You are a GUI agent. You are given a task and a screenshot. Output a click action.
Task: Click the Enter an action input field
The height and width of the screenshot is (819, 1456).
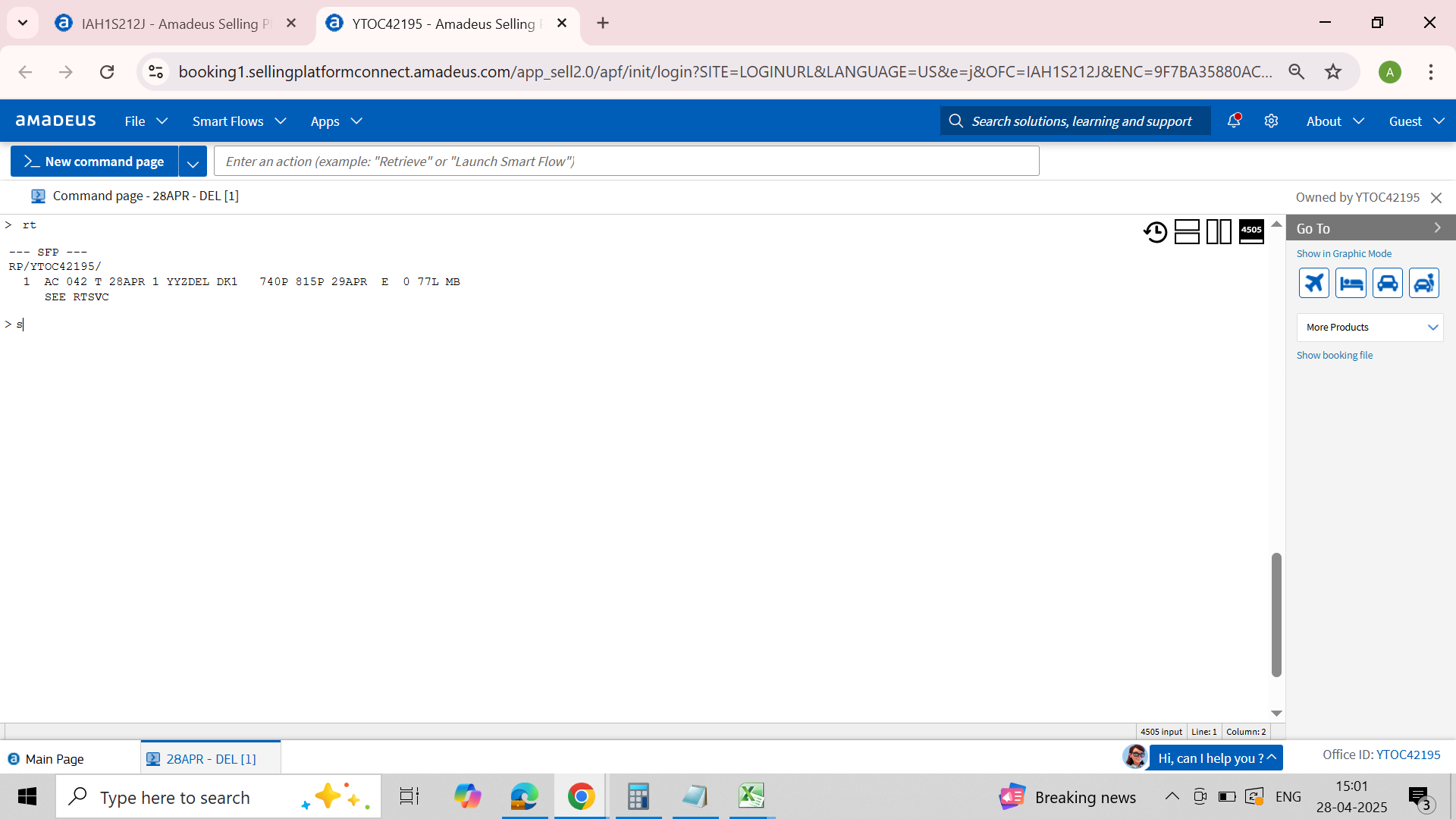coord(626,162)
